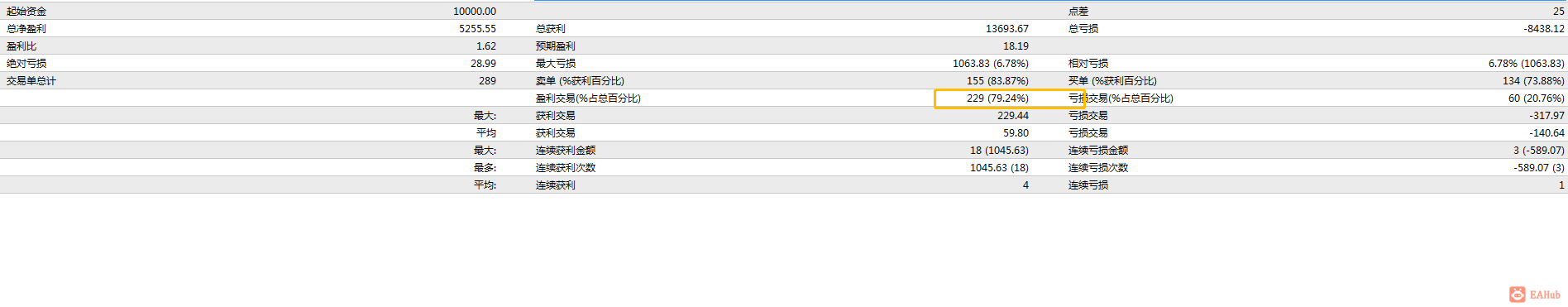Click the 起始资金 value 10000.00

[x=475, y=12]
